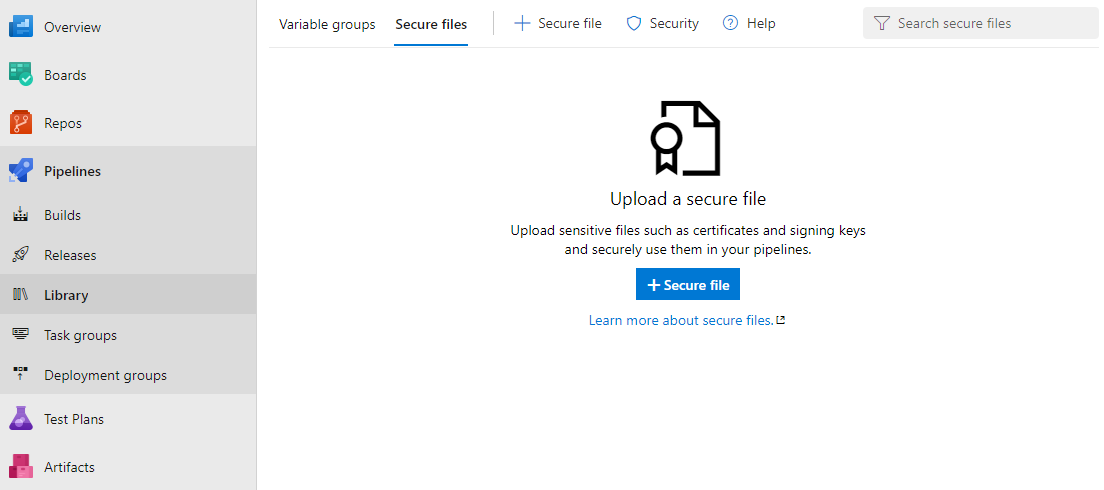
Task: Click the Releases rocket icon
Action: point(20,255)
